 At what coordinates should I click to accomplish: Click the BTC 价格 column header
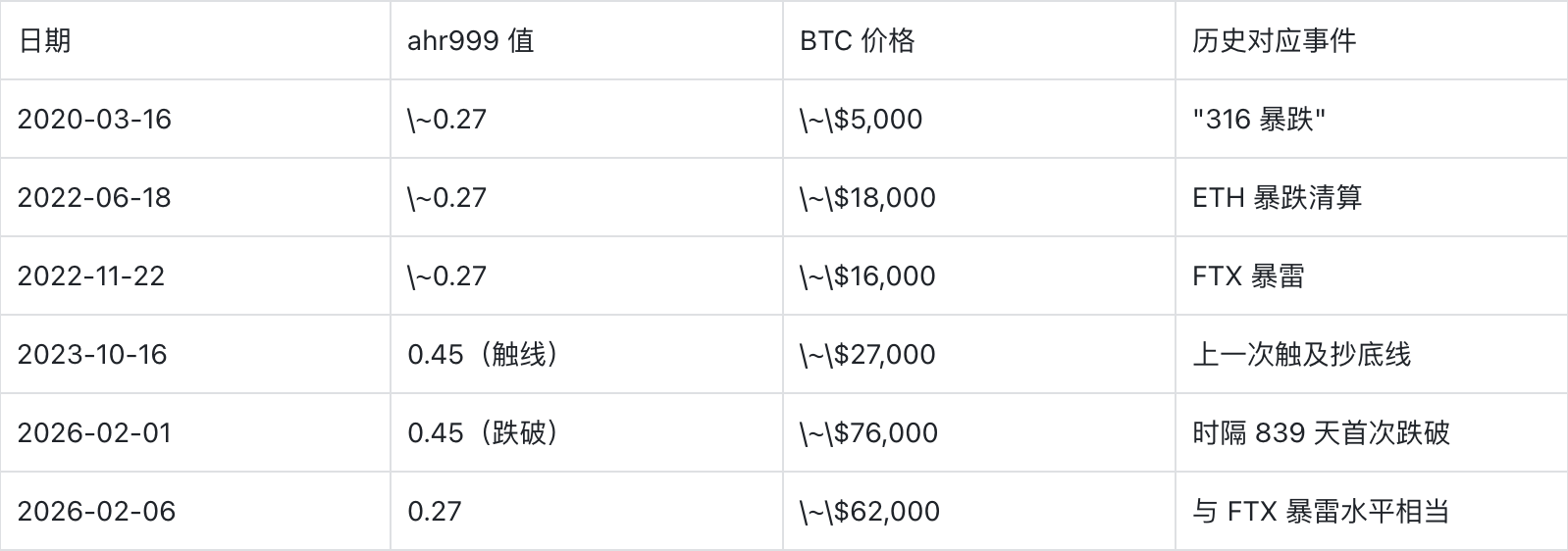[857, 40]
